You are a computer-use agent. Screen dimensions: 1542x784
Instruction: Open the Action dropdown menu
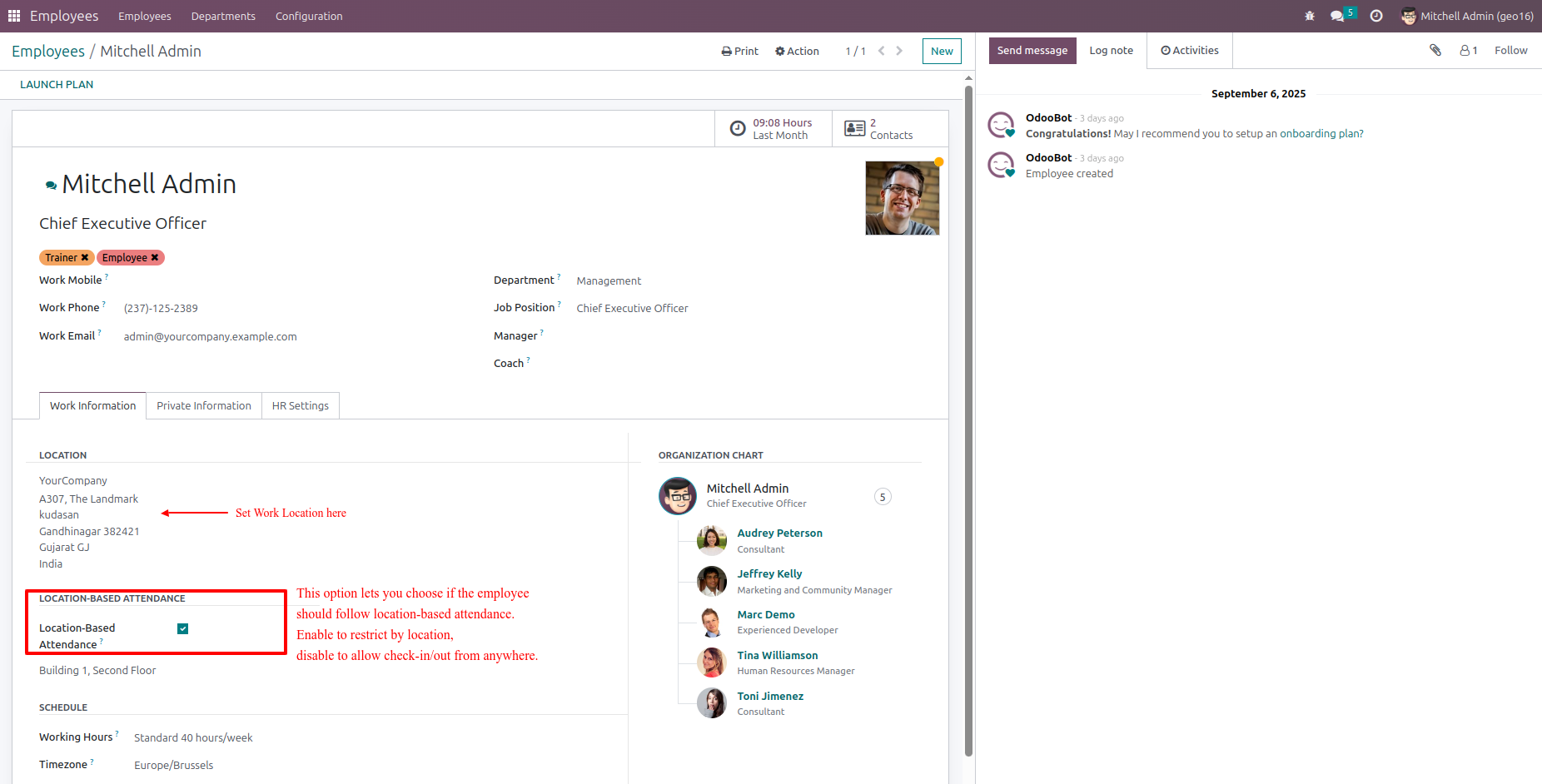point(797,51)
